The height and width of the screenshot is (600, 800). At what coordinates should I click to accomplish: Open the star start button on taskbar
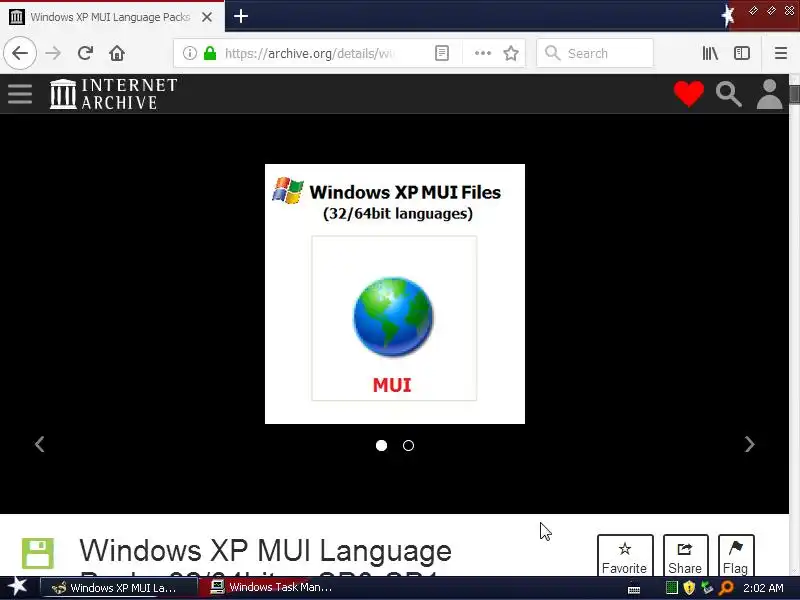coord(17,587)
